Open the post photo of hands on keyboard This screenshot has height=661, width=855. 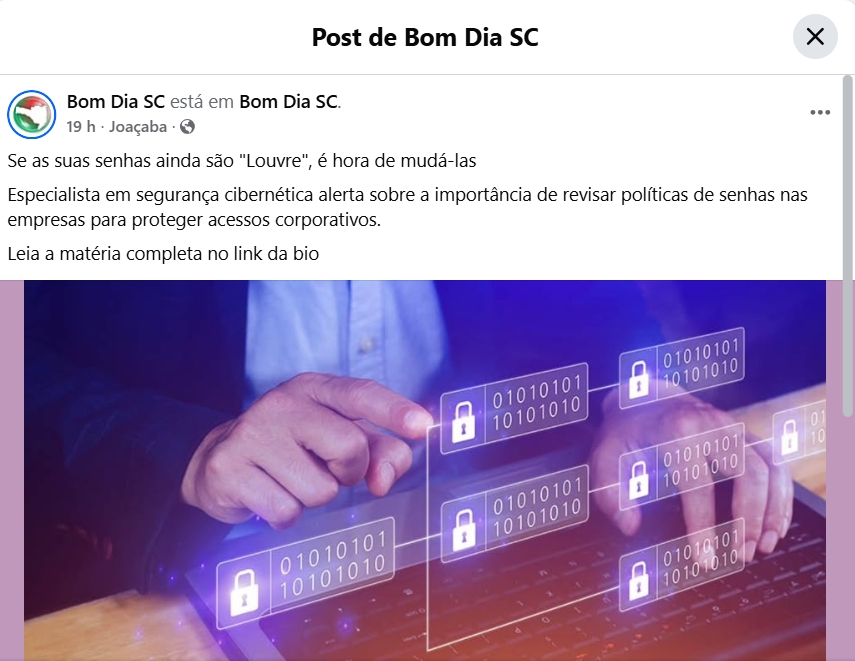[425, 471]
